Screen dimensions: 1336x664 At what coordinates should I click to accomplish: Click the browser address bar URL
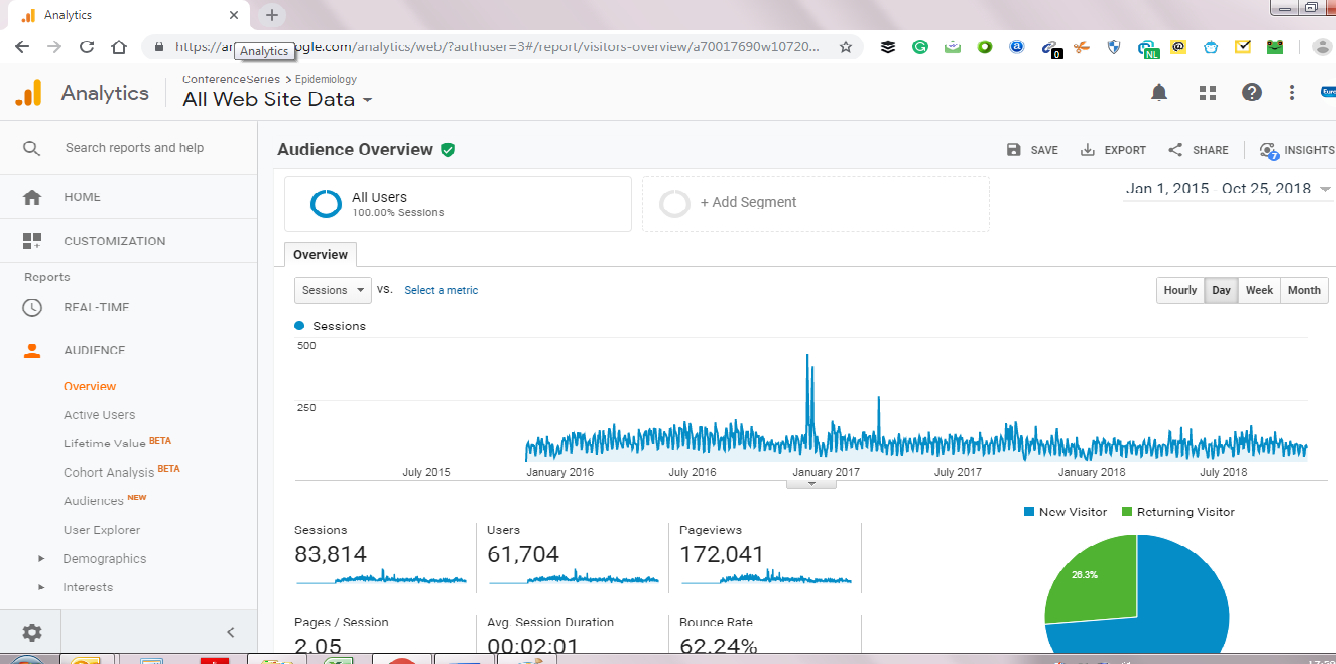pyautogui.click(x=497, y=47)
